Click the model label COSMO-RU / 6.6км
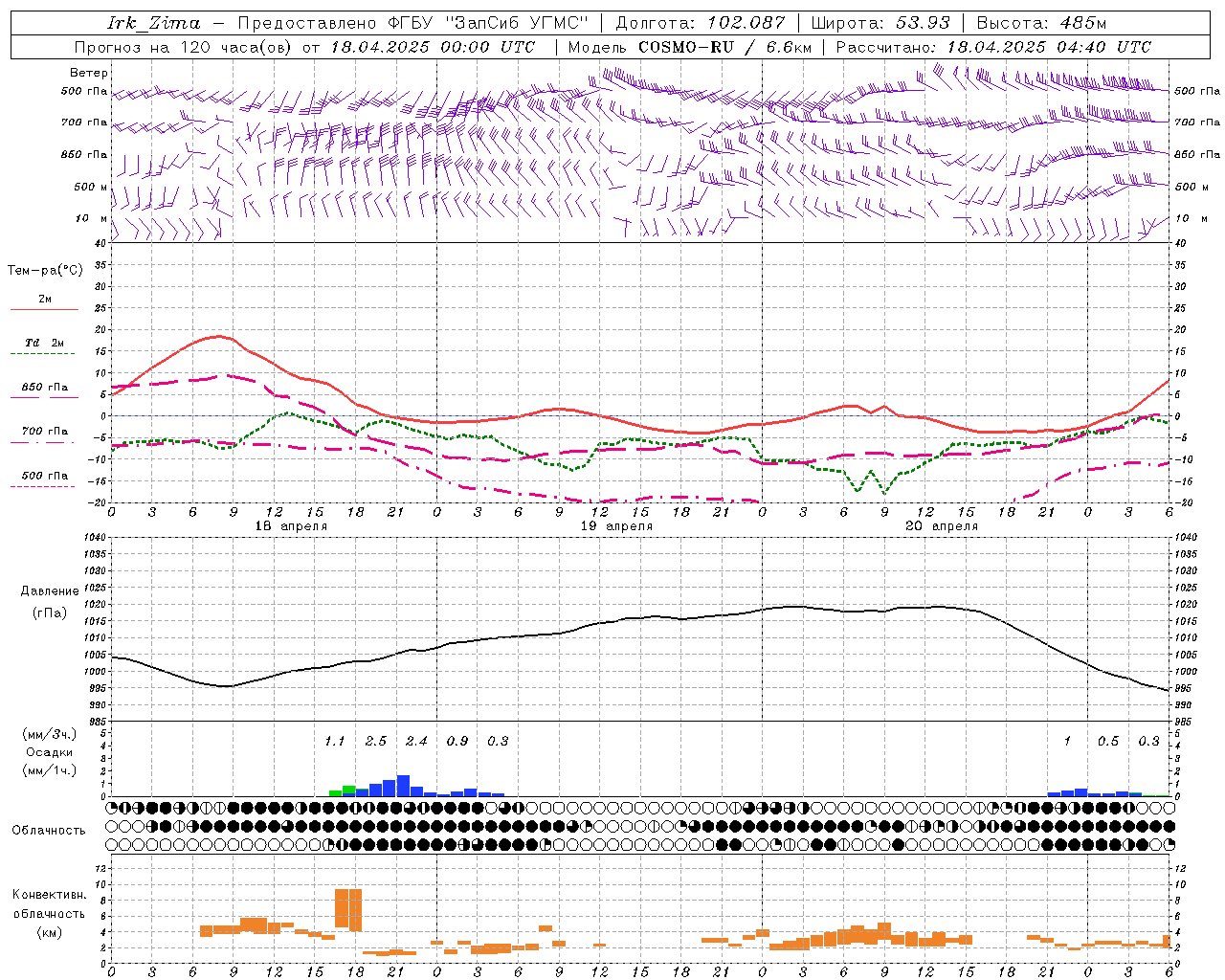The width and height of the screenshot is (1225, 980). (x=725, y=47)
